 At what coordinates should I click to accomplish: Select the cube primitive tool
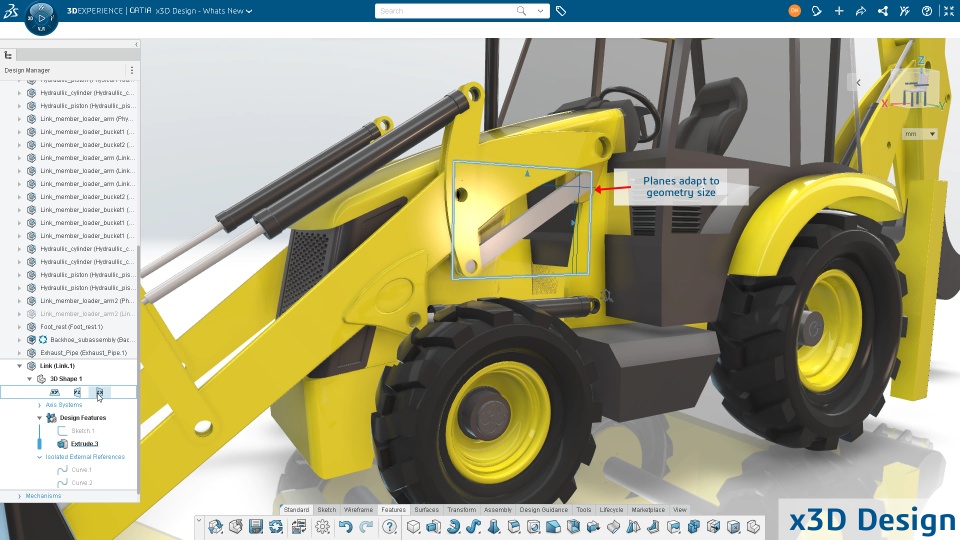[x=413, y=527]
